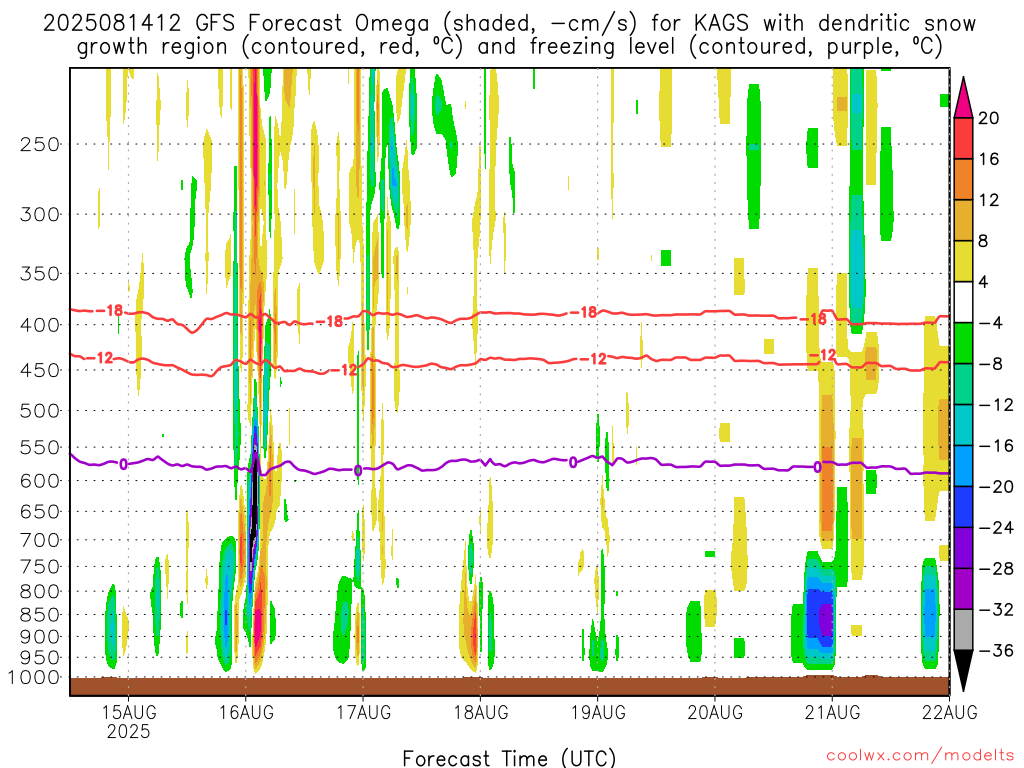Click the 1000 pressure level label
Viewport: 1024px width, 768px height.
tap(34, 678)
